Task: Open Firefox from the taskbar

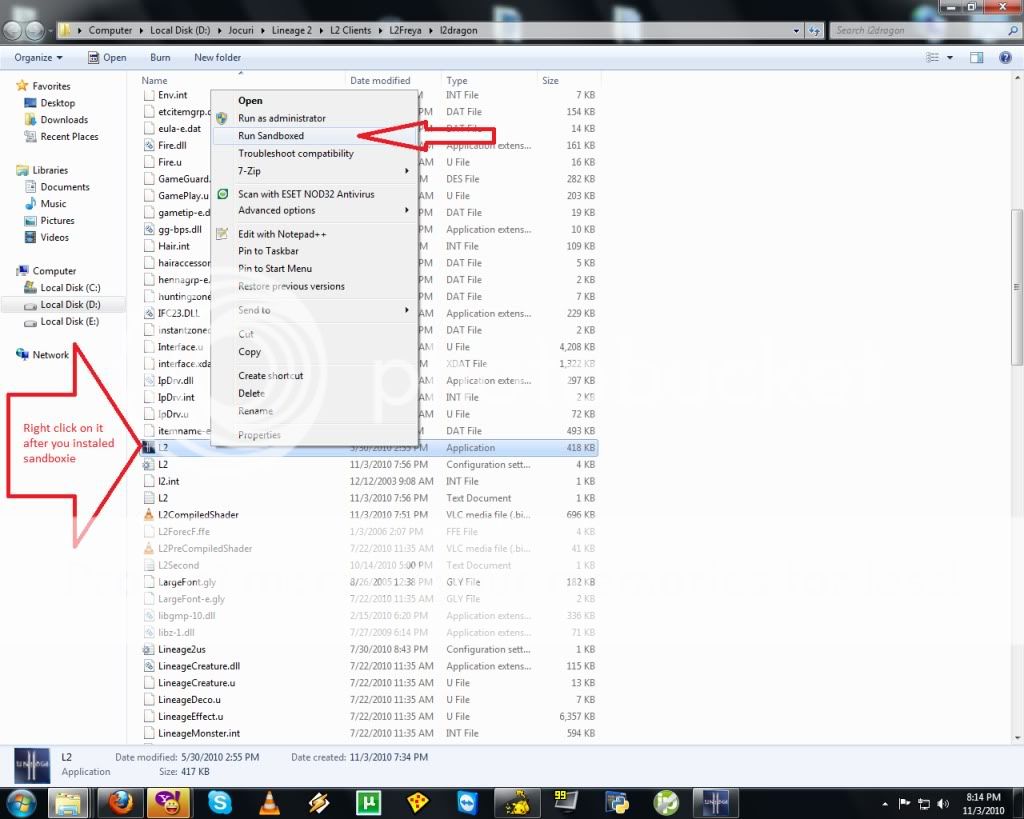Action: pyautogui.click(x=119, y=802)
